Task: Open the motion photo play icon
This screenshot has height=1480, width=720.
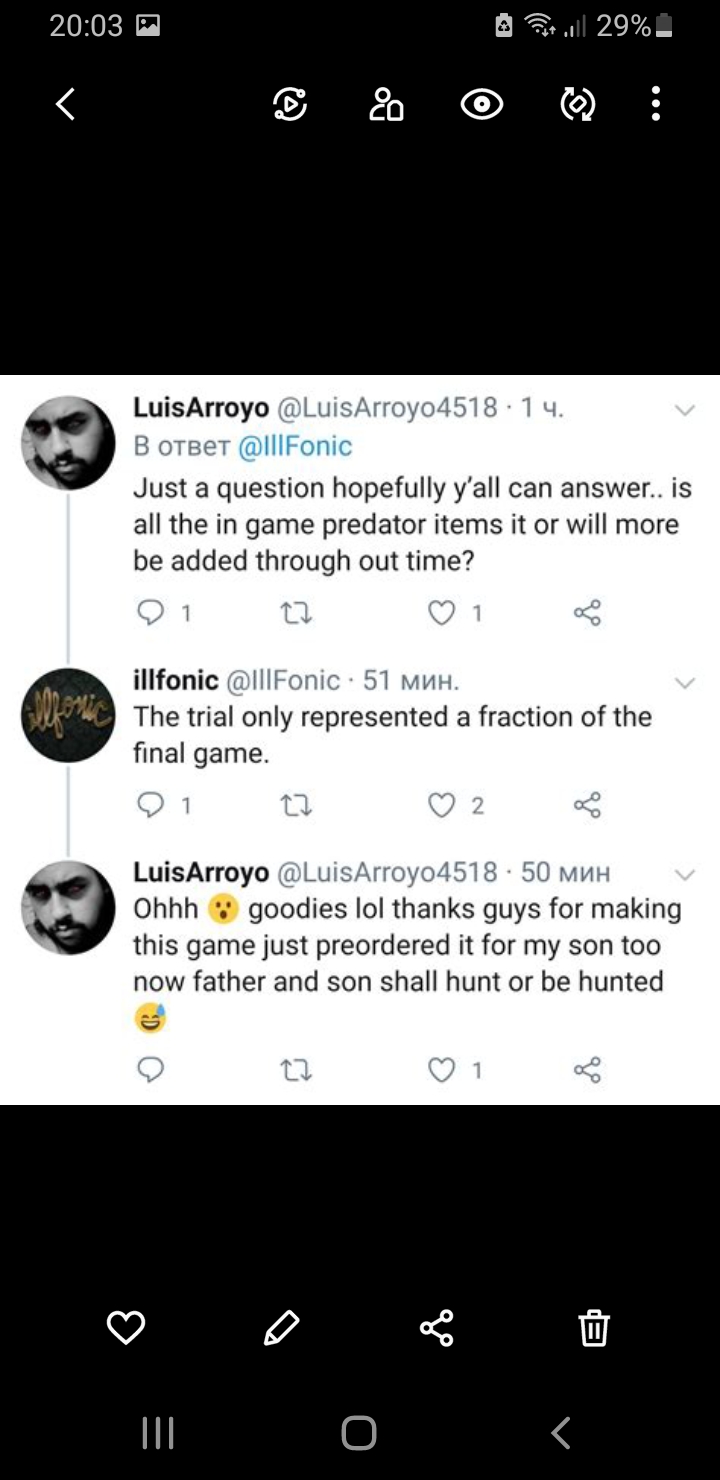Action: click(290, 104)
